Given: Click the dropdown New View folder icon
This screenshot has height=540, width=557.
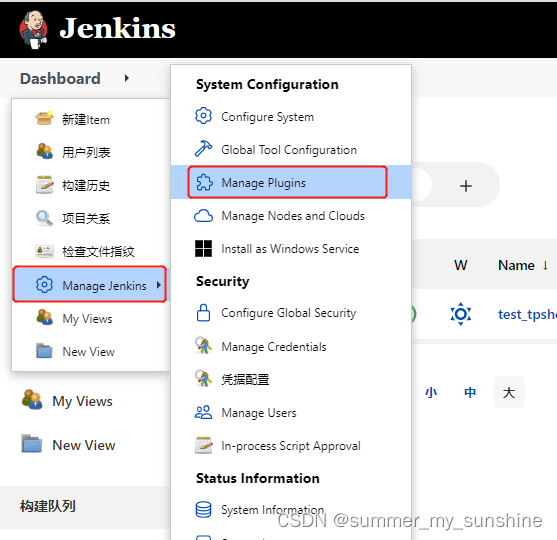Looking at the screenshot, I should click(44, 351).
